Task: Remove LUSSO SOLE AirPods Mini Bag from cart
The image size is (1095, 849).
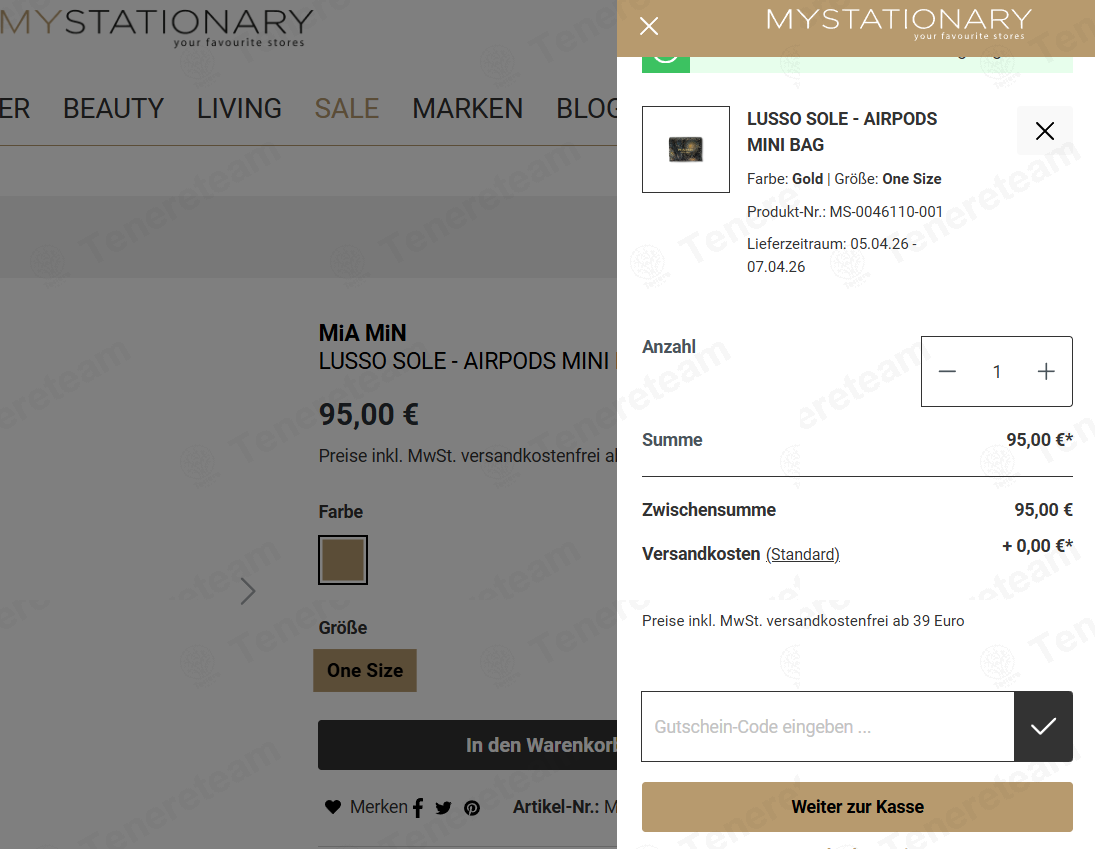Action: tap(1044, 131)
